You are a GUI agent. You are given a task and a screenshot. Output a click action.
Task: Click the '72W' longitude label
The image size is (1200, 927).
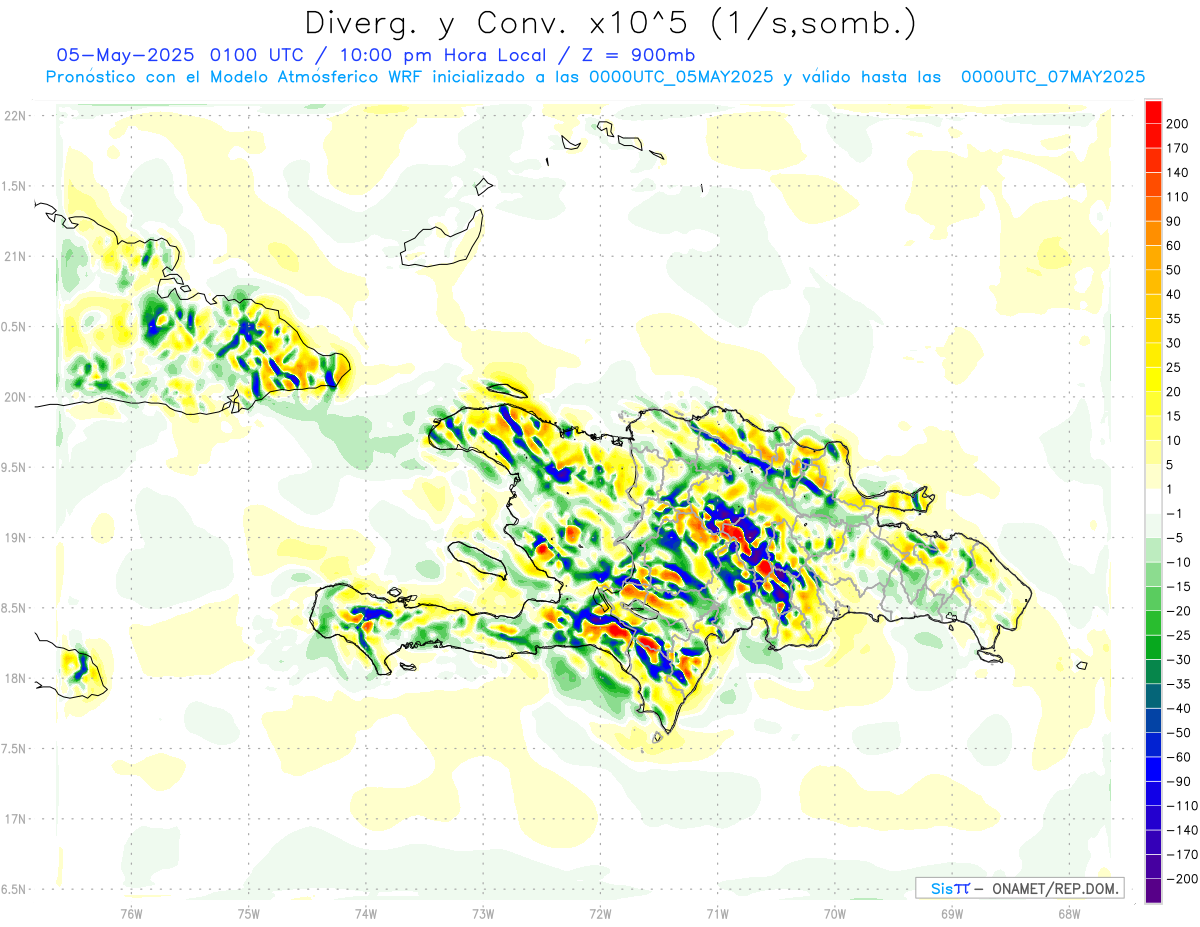click(x=600, y=913)
